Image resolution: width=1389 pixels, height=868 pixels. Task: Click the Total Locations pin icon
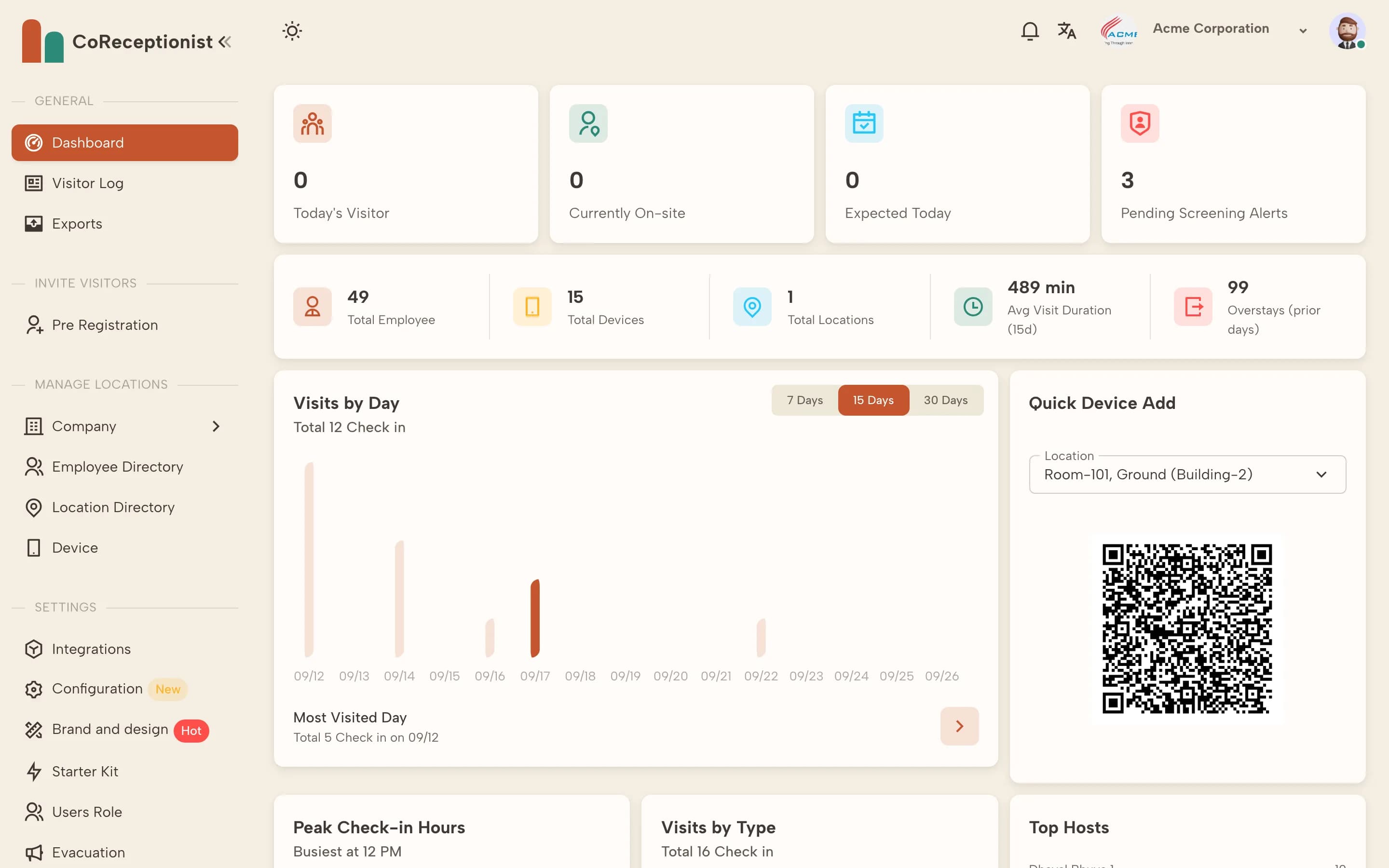[x=752, y=307]
